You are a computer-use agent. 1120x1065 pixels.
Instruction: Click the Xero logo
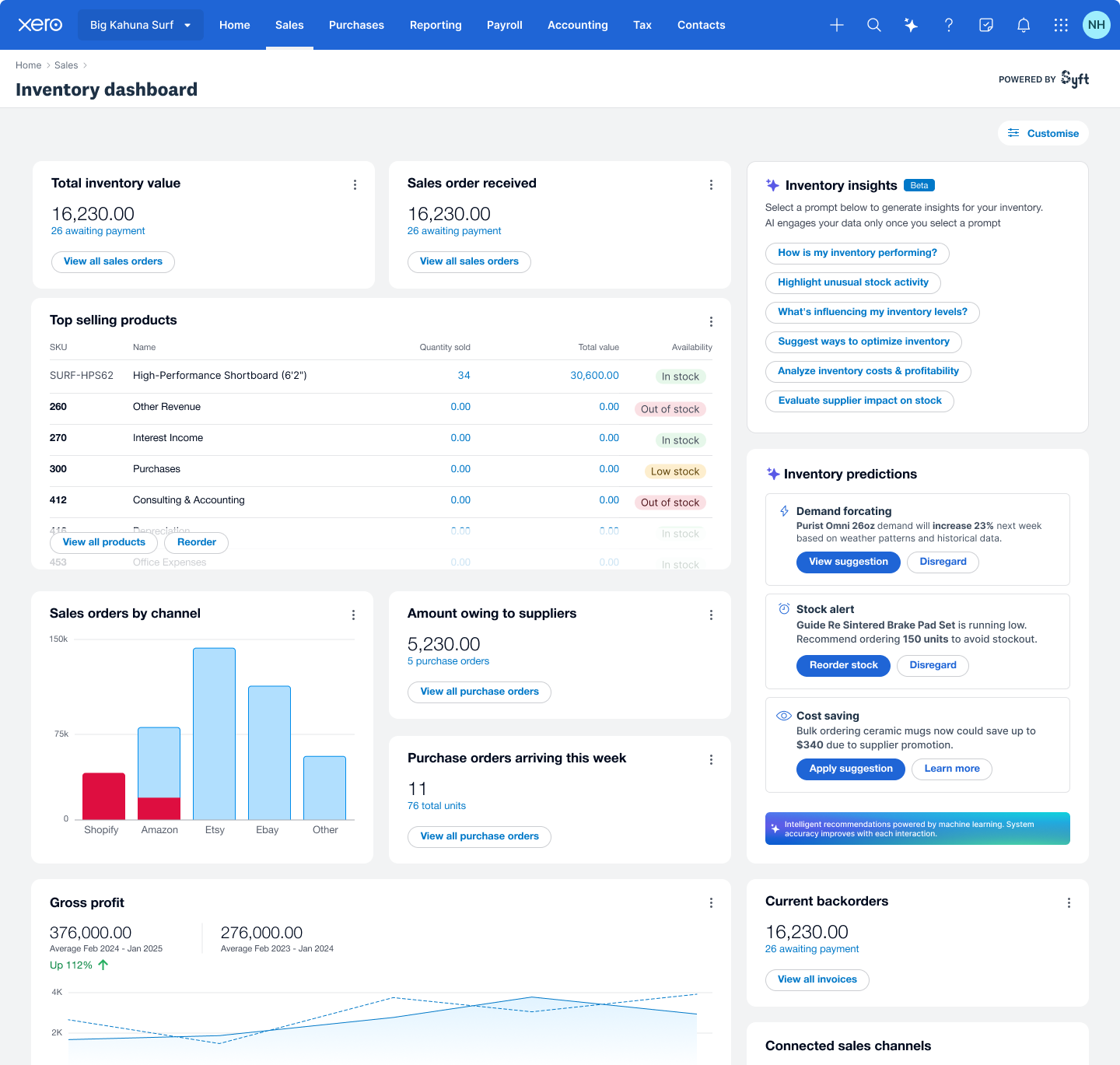click(40, 25)
